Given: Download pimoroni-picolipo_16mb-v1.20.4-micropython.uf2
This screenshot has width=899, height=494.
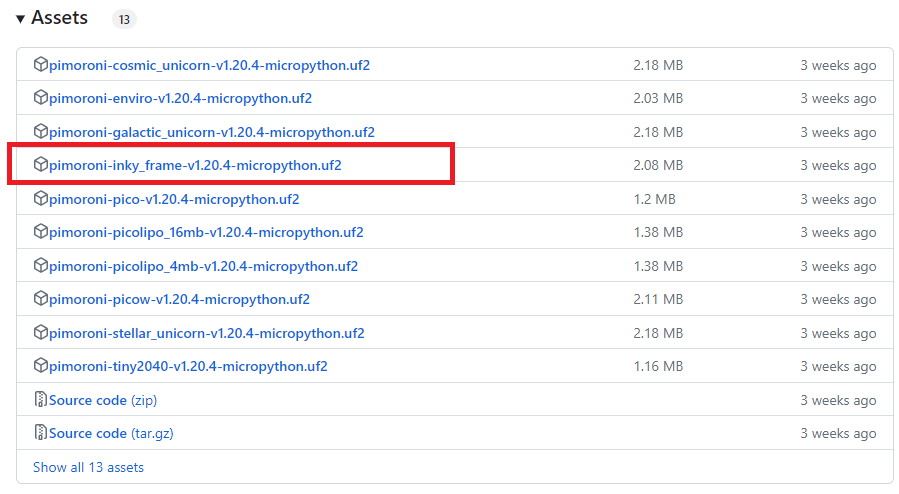Looking at the screenshot, I should pyautogui.click(x=206, y=233).
